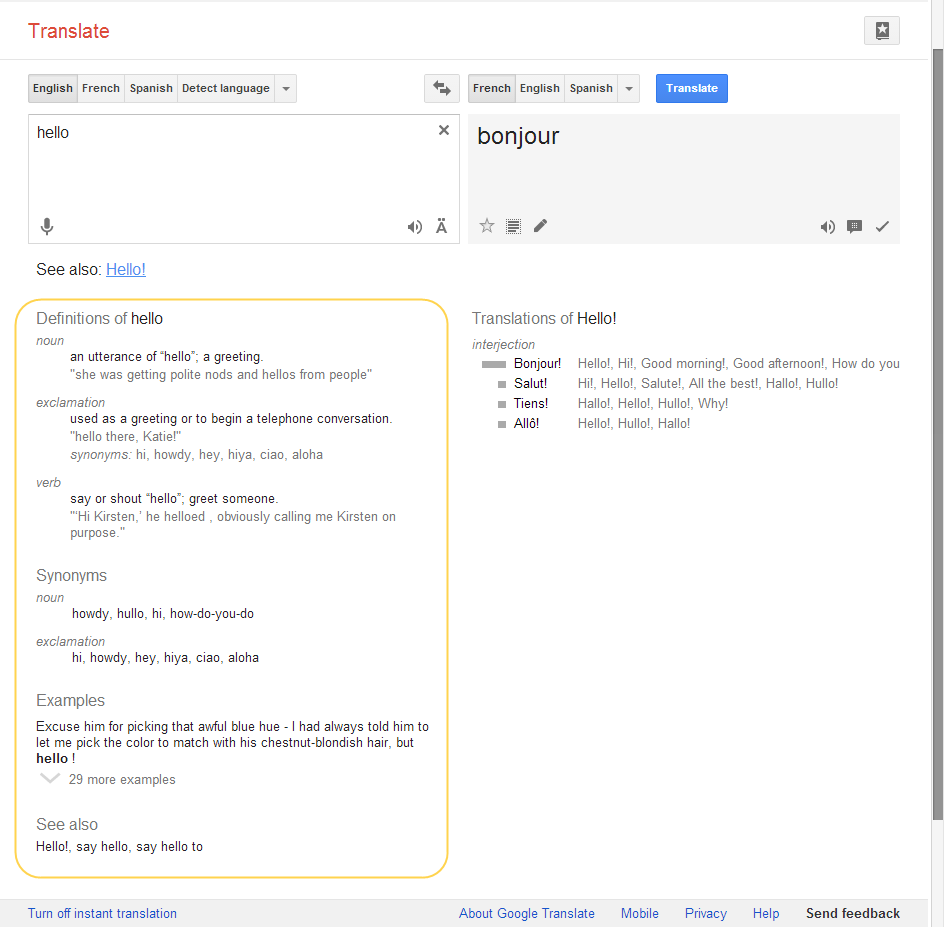Swap languages using the arrows icon
944x927 pixels.
[441, 88]
